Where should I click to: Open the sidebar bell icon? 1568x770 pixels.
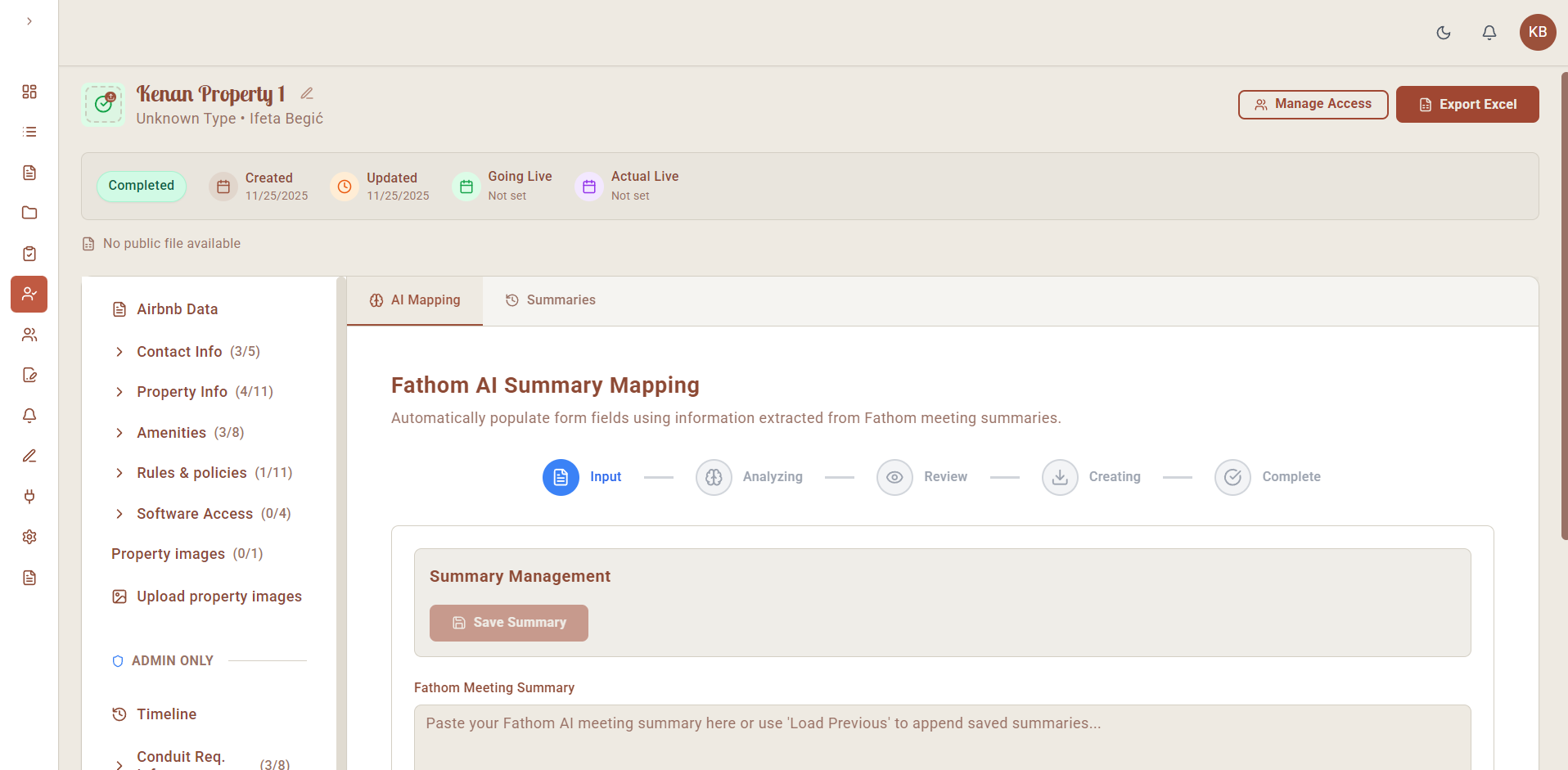click(x=29, y=416)
